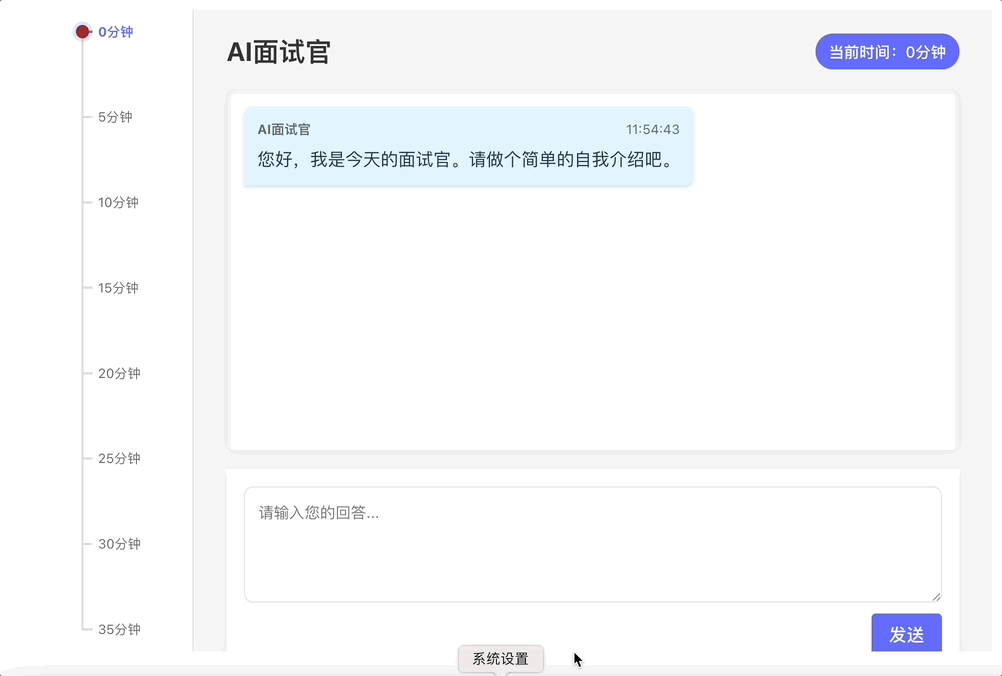Select the AI面试官 sender label in the message
This screenshot has width=1002, height=676.
[x=283, y=128]
